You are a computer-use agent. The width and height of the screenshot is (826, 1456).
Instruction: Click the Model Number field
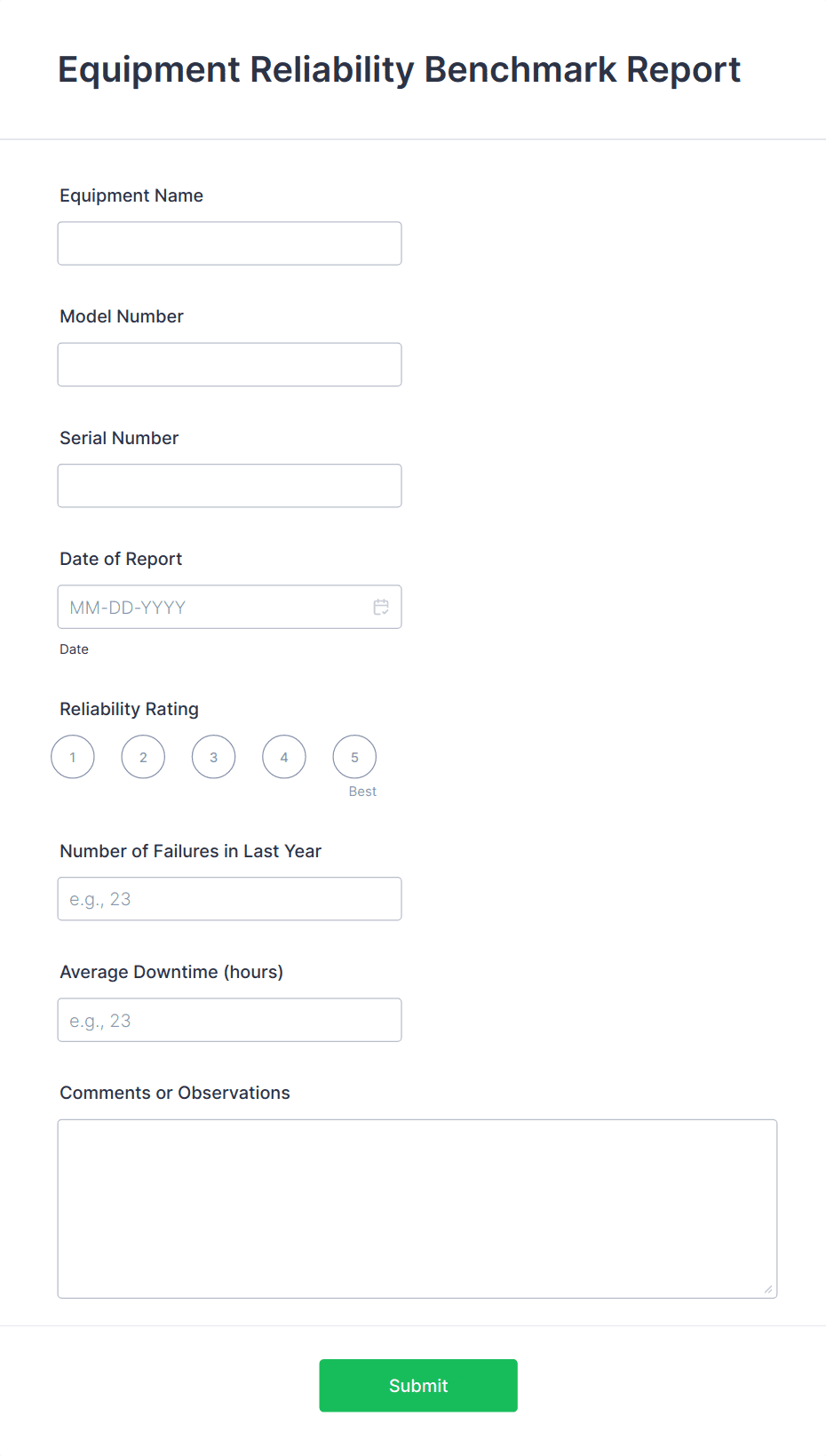pos(229,364)
